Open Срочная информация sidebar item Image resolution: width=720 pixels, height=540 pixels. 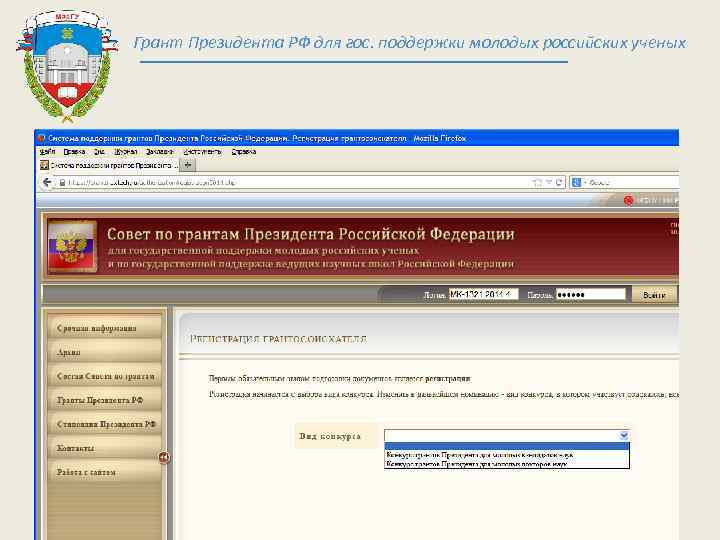point(105,328)
